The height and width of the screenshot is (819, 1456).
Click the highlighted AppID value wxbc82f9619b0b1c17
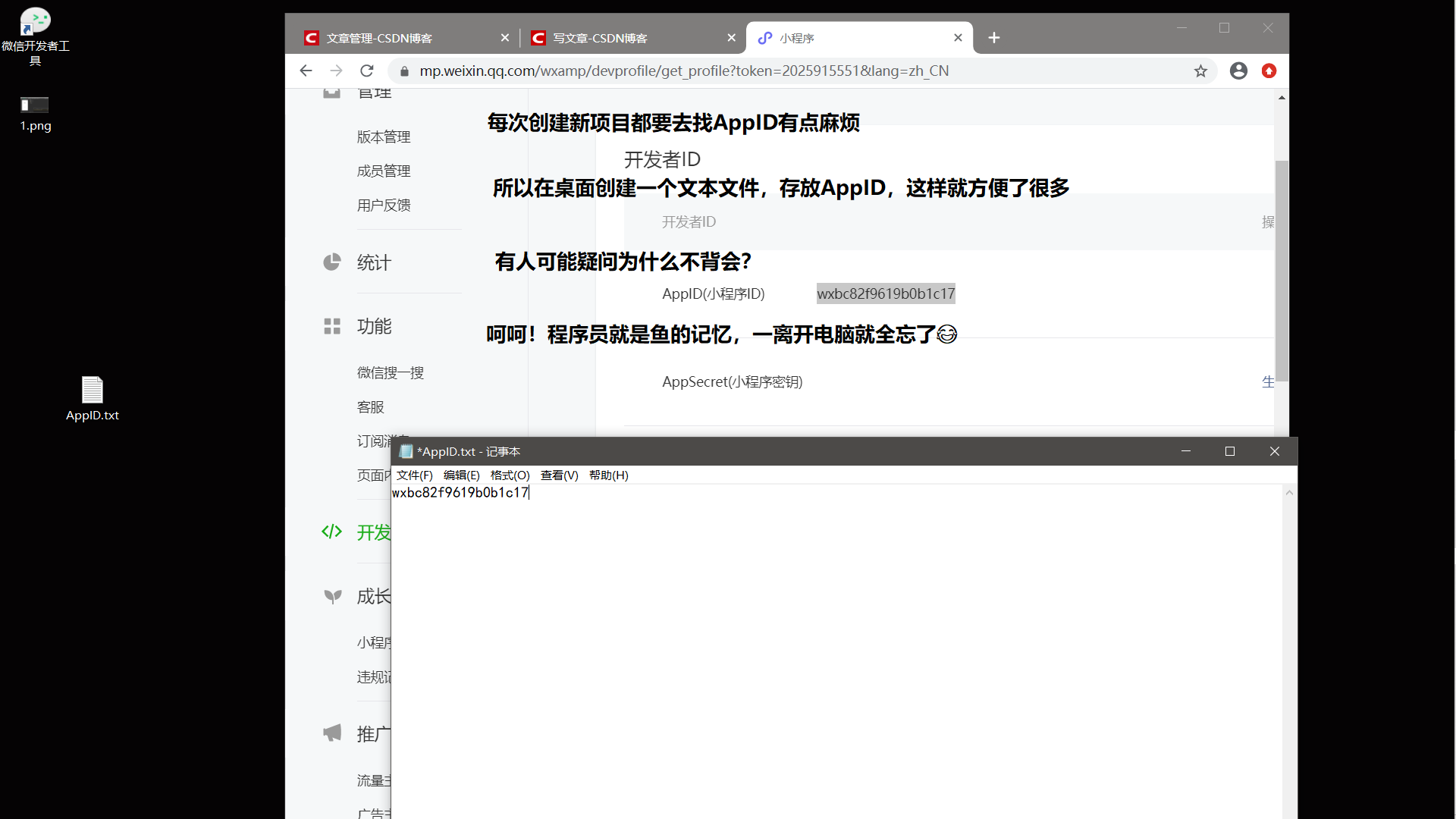pyautogui.click(x=886, y=294)
